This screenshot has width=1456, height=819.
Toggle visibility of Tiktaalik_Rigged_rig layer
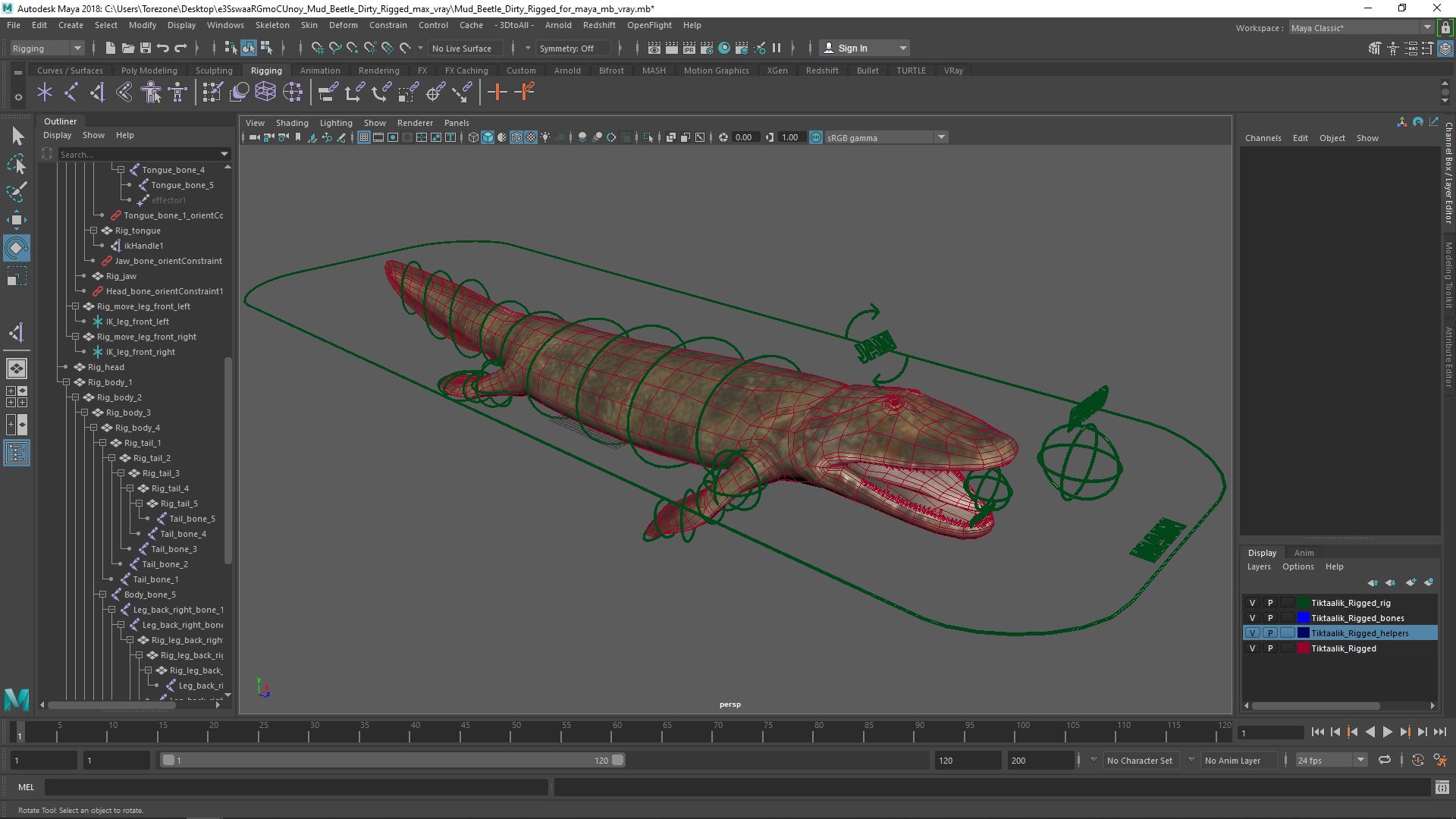[1252, 603]
